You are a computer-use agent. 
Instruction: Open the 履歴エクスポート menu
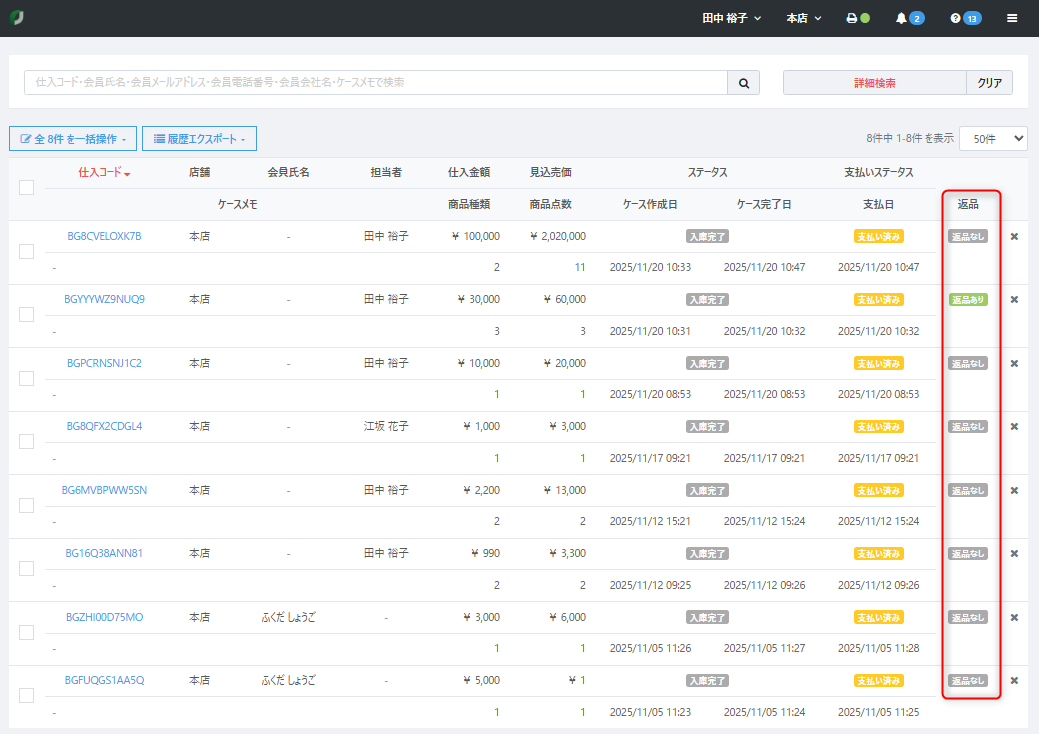[x=199, y=139]
